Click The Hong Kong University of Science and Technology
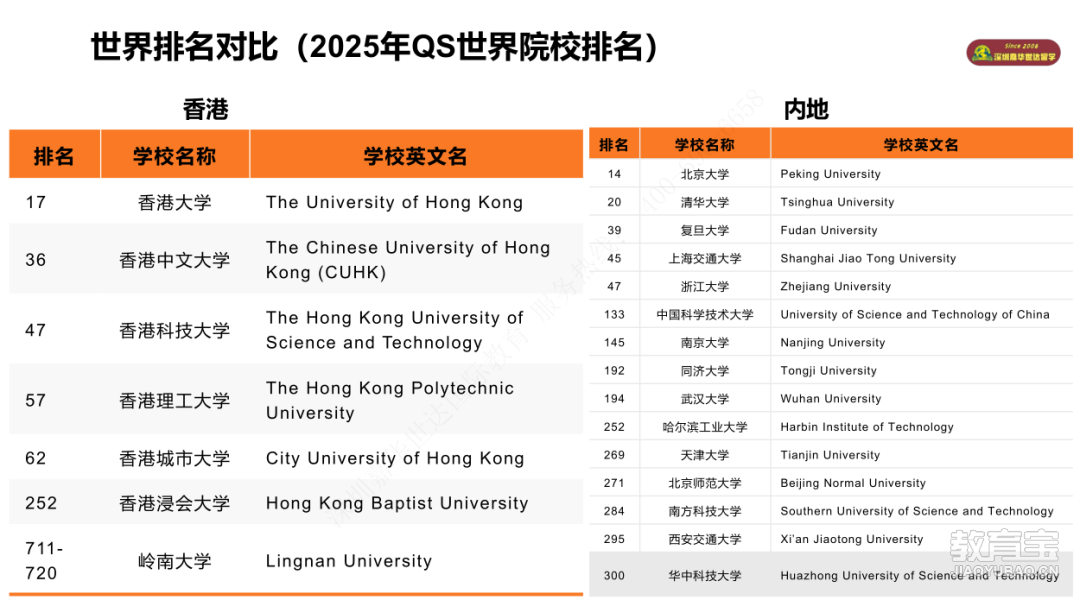1080x600 pixels. click(395, 330)
